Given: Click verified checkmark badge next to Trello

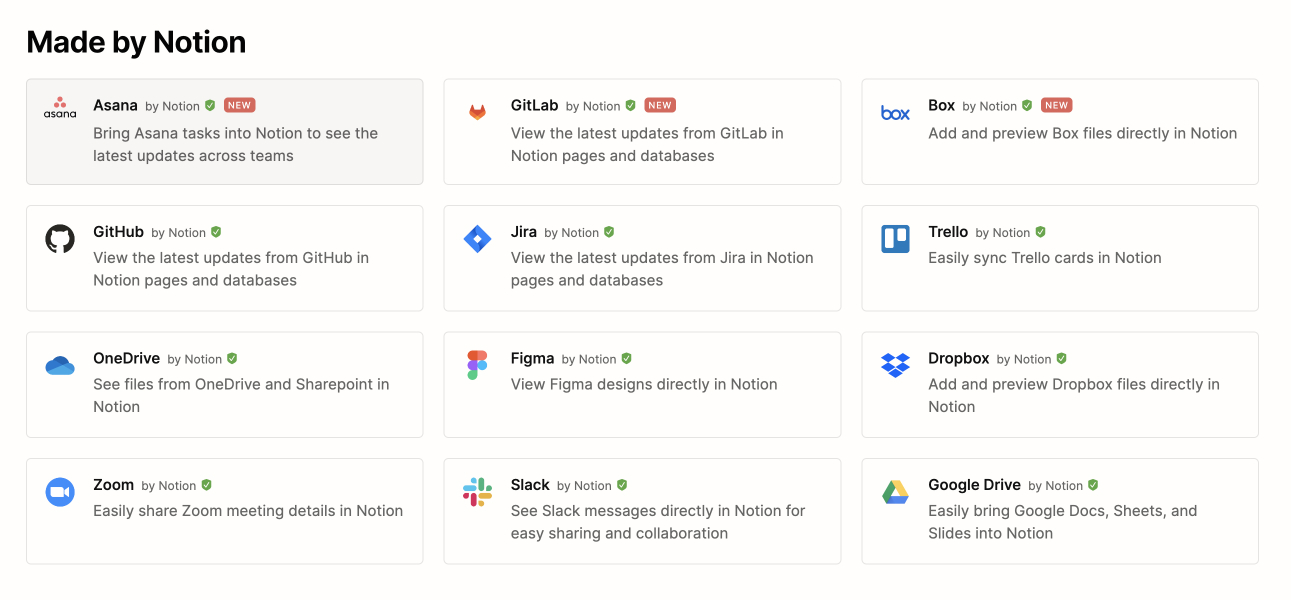Looking at the screenshot, I should [x=1040, y=232].
